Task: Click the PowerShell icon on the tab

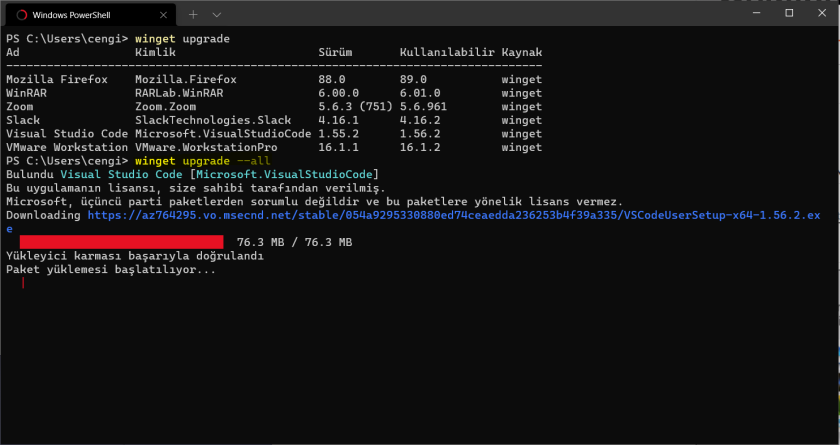Action: tap(21, 15)
